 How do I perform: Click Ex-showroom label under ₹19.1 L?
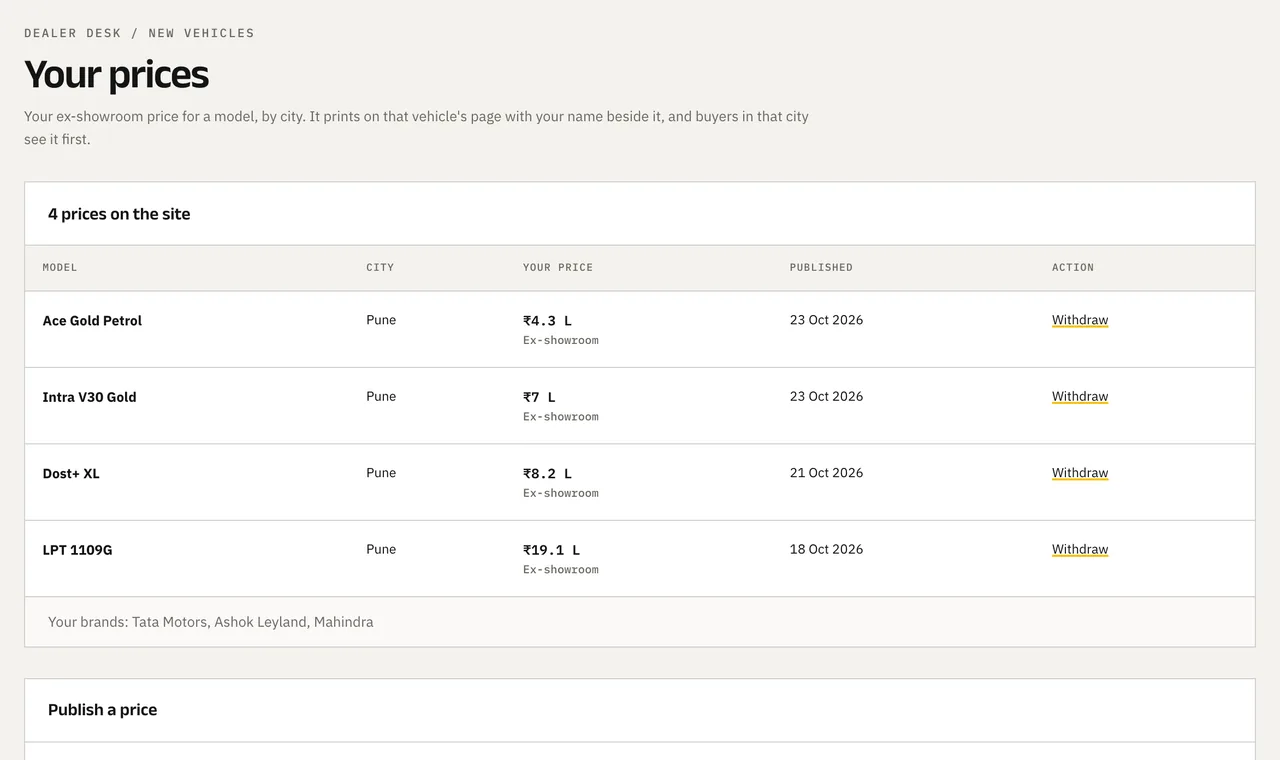point(561,570)
